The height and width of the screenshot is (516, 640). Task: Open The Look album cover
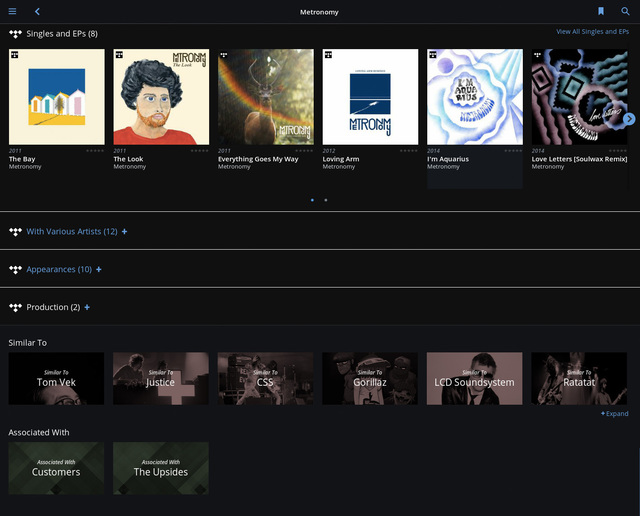coord(161,97)
